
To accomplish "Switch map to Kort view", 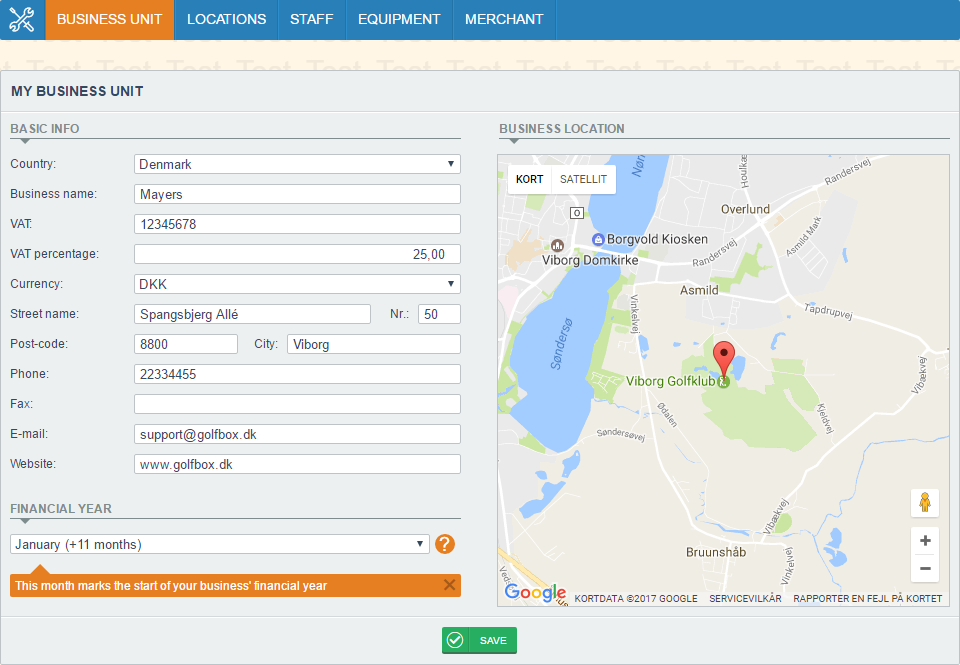I will [530, 179].
